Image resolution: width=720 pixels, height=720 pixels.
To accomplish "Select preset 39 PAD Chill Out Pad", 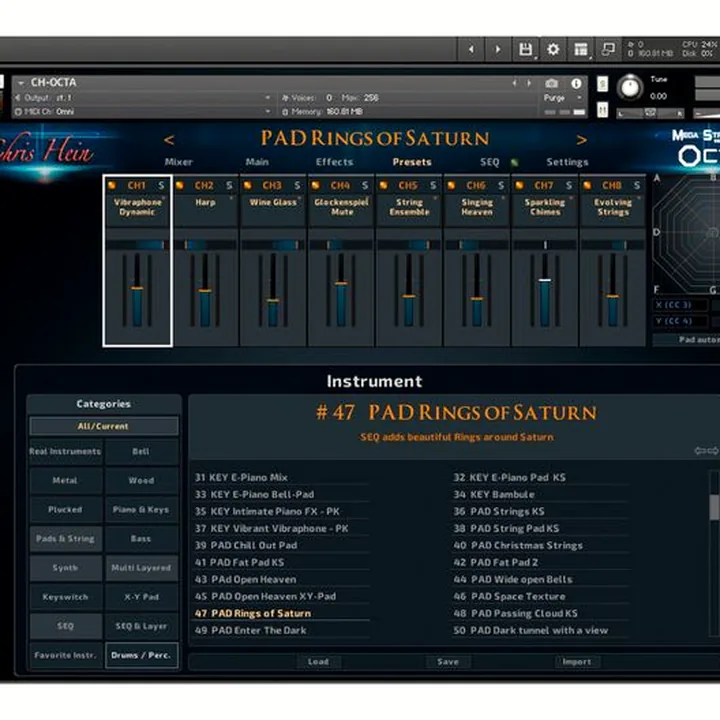I will (x=281, y=546).
